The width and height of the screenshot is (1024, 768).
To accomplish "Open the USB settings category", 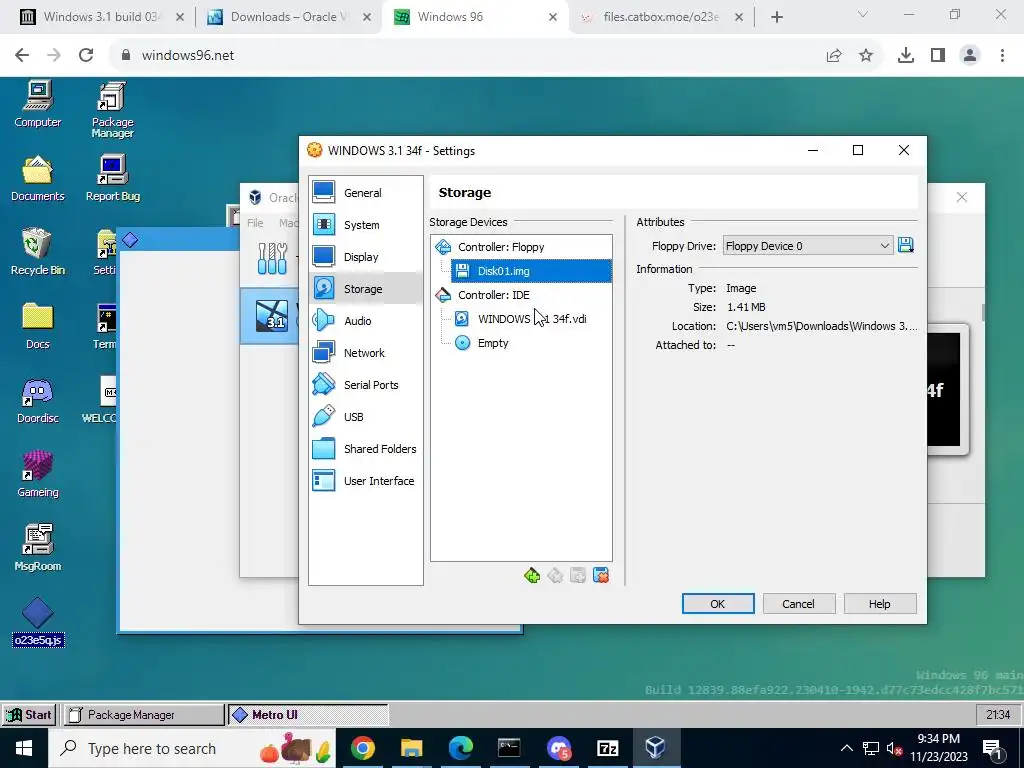I will pyautogui.click(x=366, y=417).
